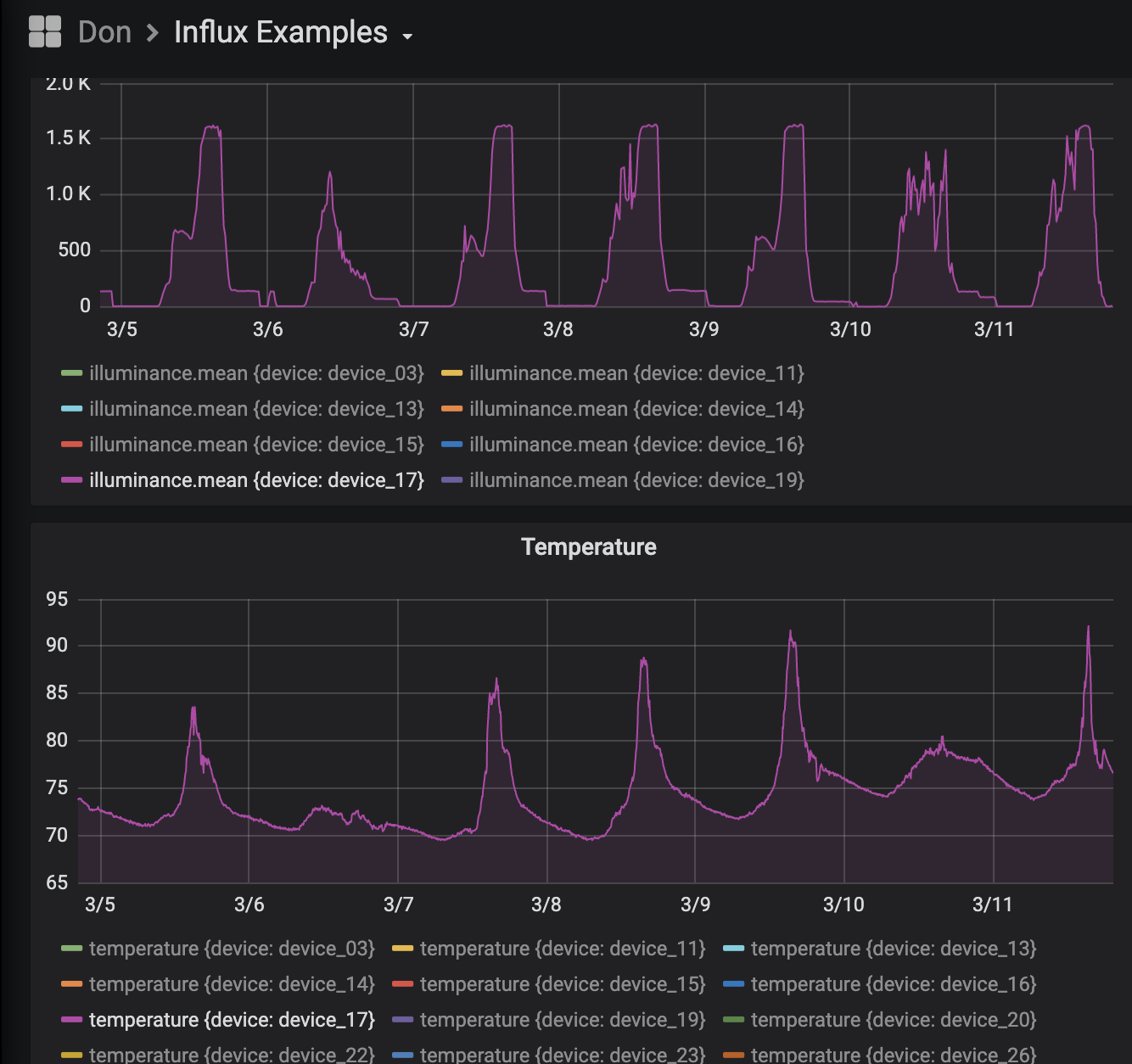The image size is (1132, 1064).
Task: Toggle illuminance.mean device_14 series
Action: [x=636, y=409]
